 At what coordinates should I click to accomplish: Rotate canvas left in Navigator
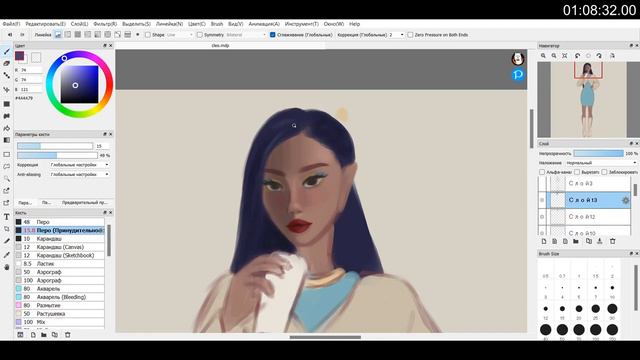[x=578, y=56]
